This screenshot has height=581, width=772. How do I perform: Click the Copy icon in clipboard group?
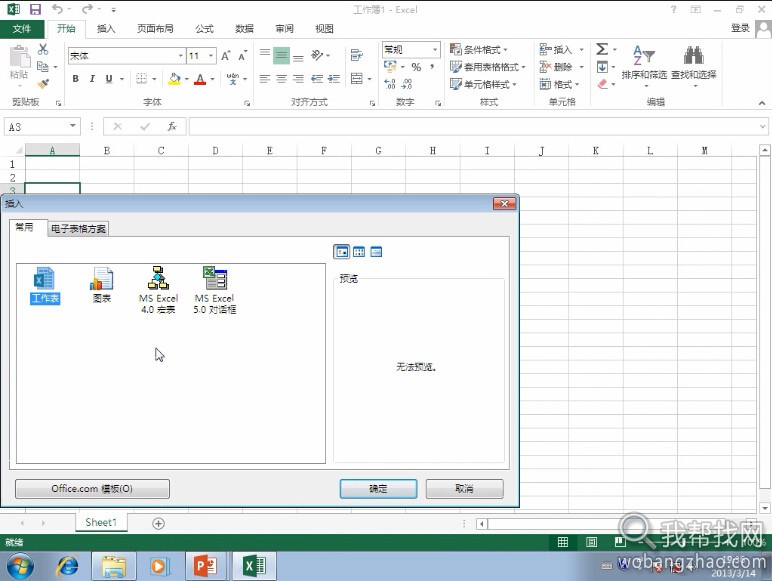(x=43, y=66)
